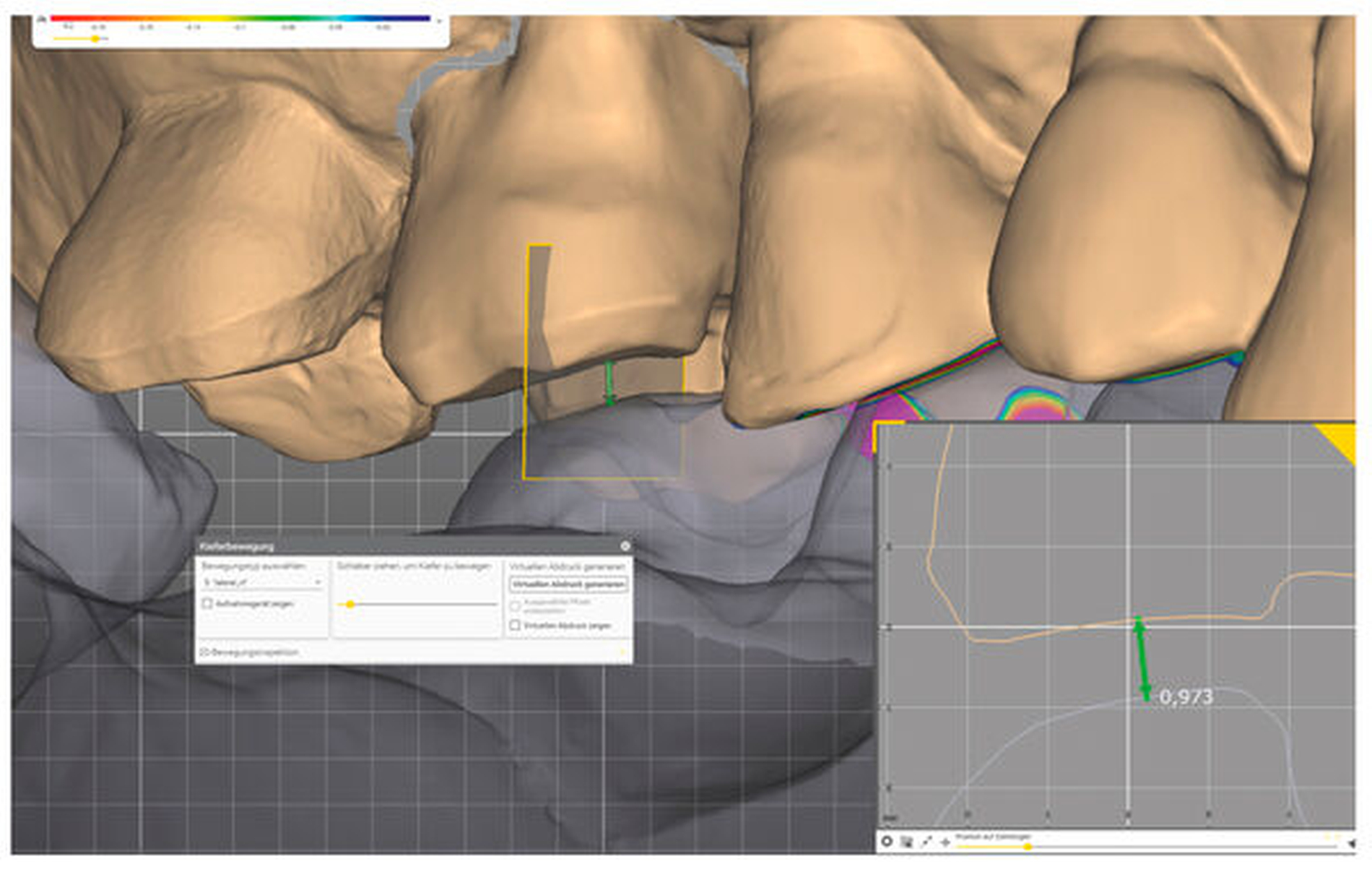Click the Virtuellen Abdruck generieren button
1372x872 pixels.
pyautogui.click(x=568, y=584)
